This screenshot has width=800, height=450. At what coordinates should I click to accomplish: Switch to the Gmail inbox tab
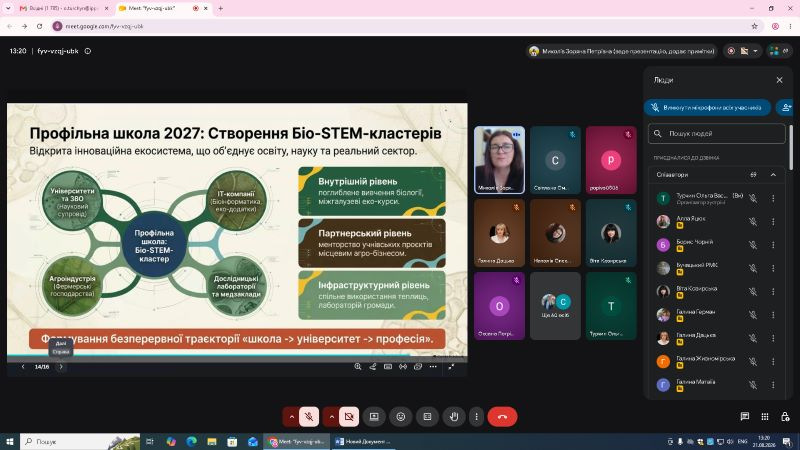click(x=64, y=9)
